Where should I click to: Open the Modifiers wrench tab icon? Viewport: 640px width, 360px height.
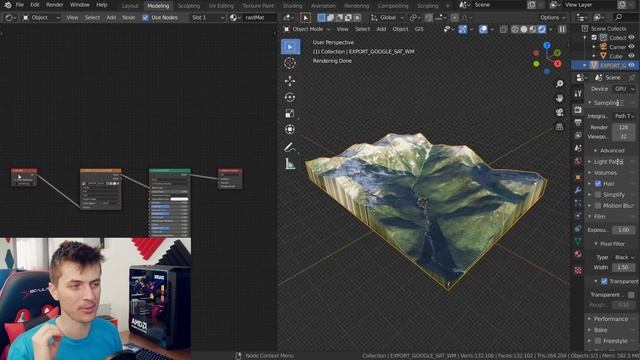click(x=578, y=190)
